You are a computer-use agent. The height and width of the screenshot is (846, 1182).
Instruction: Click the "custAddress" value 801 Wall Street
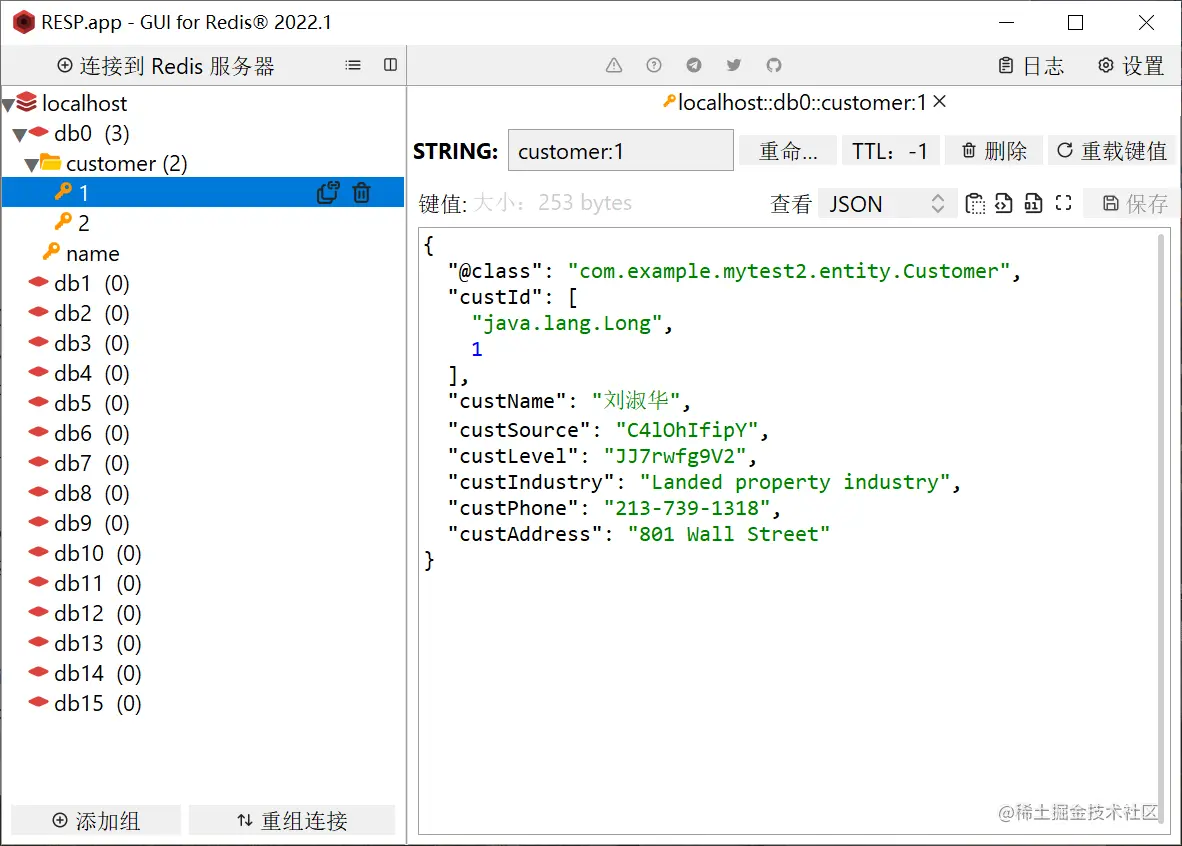[728, 534]
